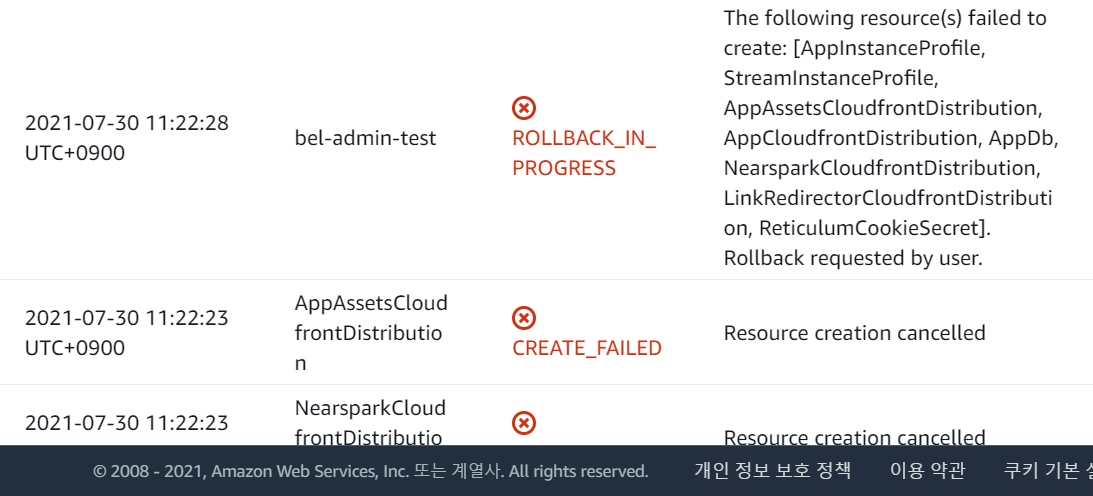Click the timestamp in the AppAssetsCloudfrontDistribution row

[x=127, y=333]
